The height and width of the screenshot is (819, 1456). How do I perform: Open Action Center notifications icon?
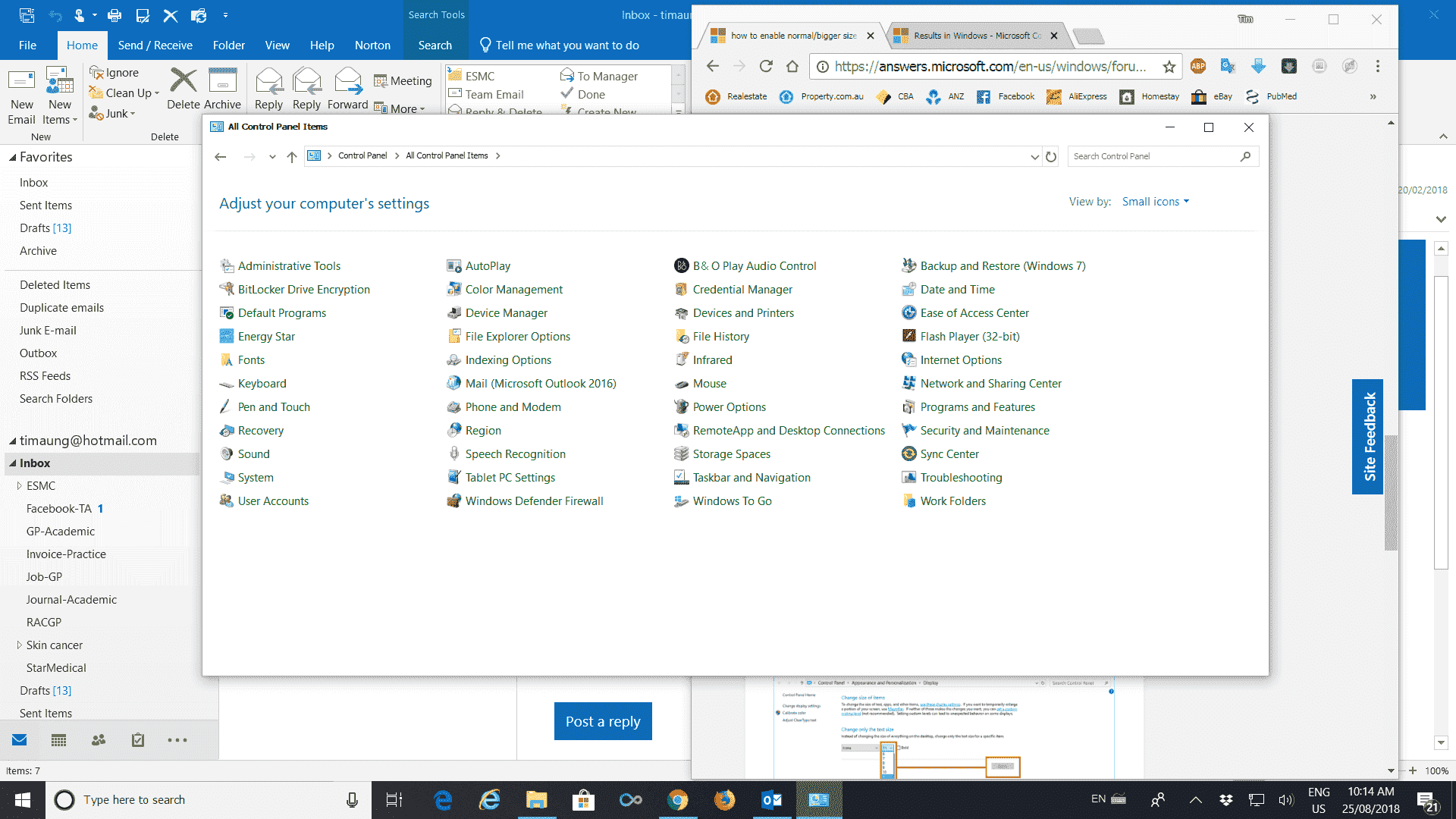(x=1427, y=800)
